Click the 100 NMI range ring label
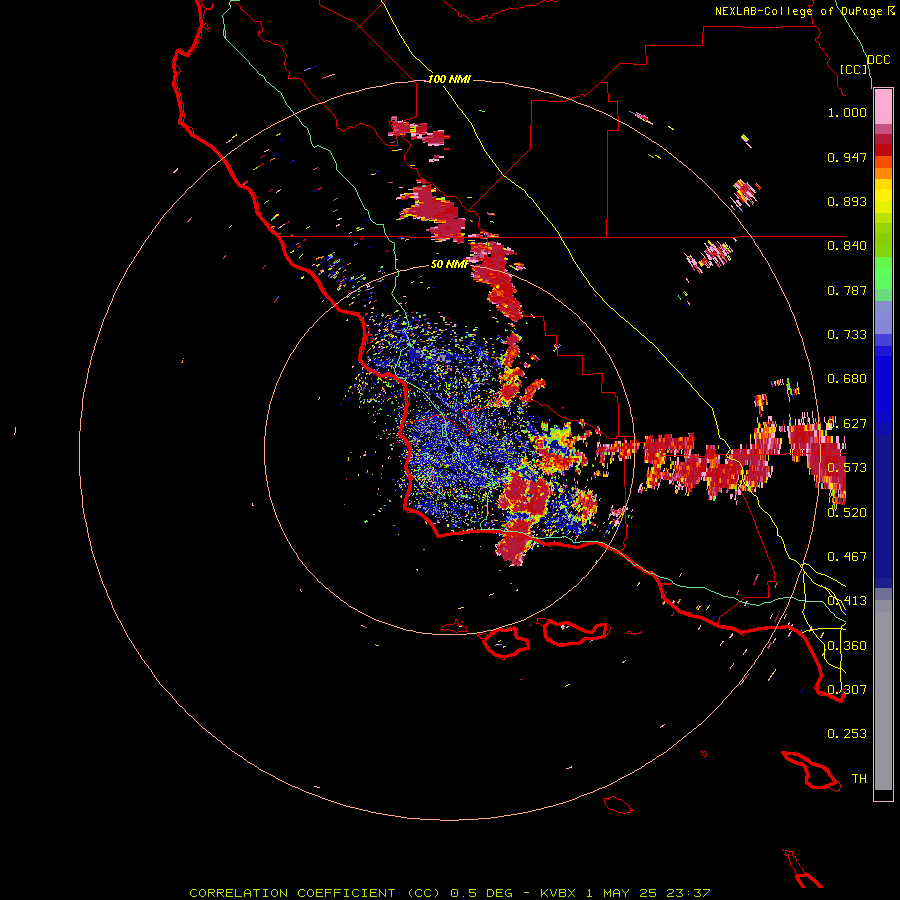This screenshot has width=900, height=900. (x=449, y=79)
